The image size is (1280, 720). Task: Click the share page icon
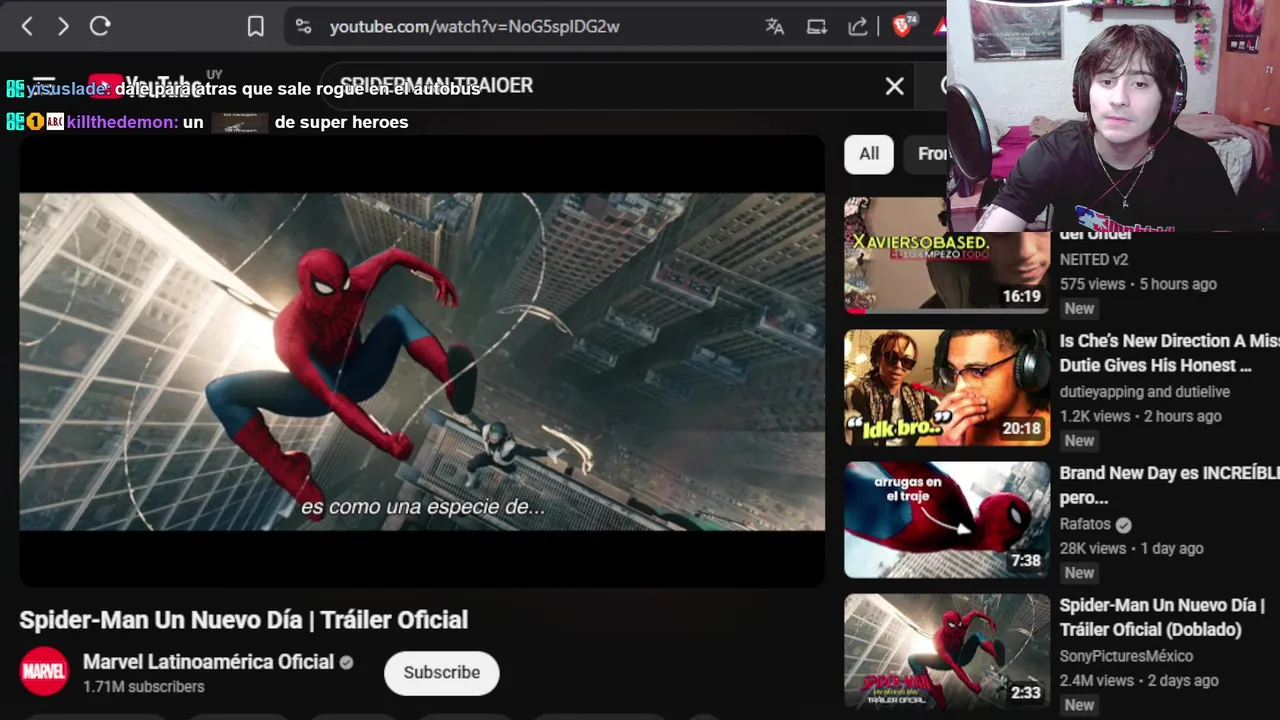[858, 27]
